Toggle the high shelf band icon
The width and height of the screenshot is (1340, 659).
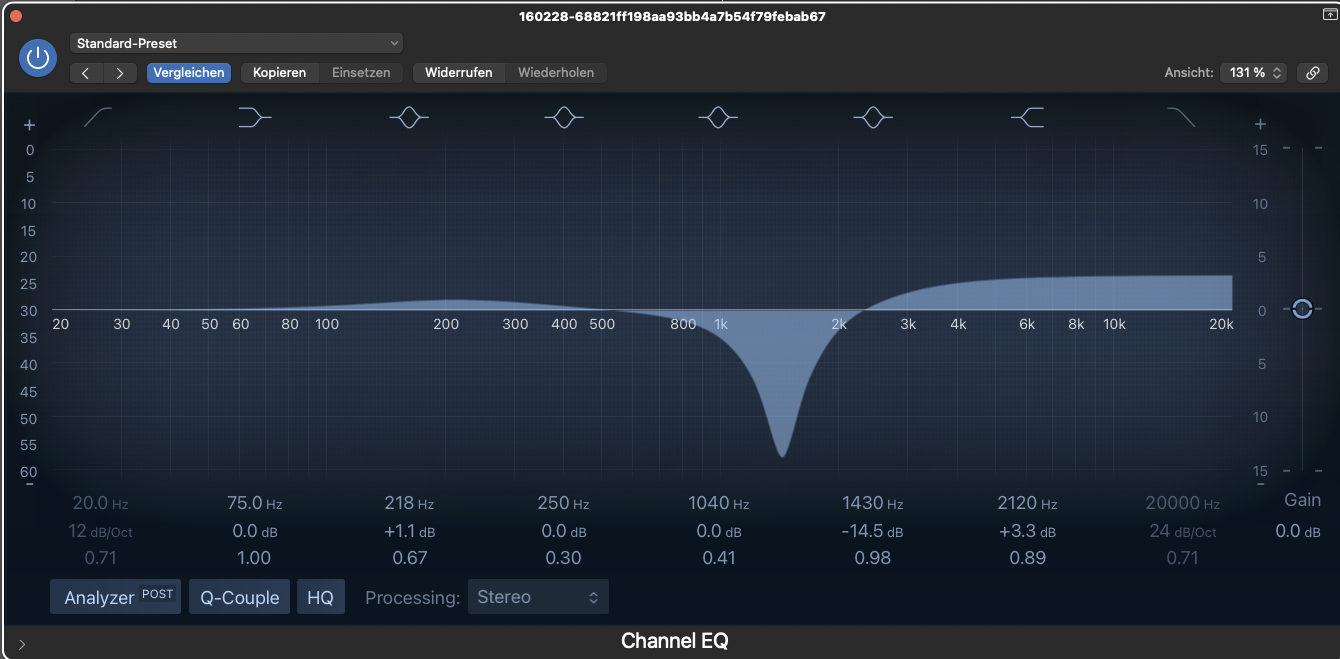pyautogui.click(x=1028, y=118)
